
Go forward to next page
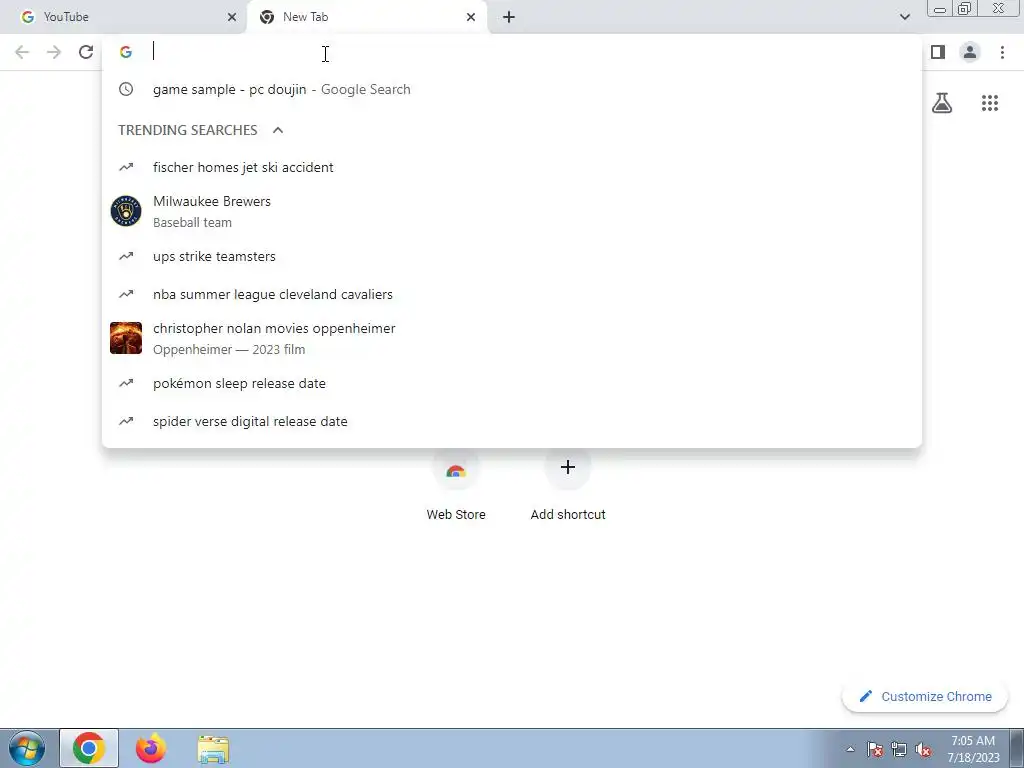54,52
